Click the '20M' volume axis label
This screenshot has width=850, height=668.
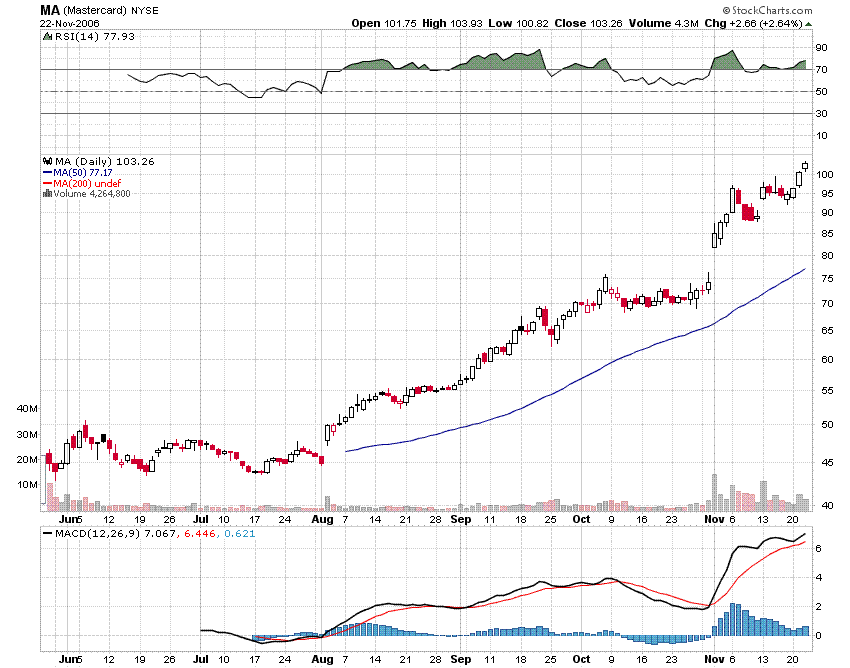[x=27, y=459]
